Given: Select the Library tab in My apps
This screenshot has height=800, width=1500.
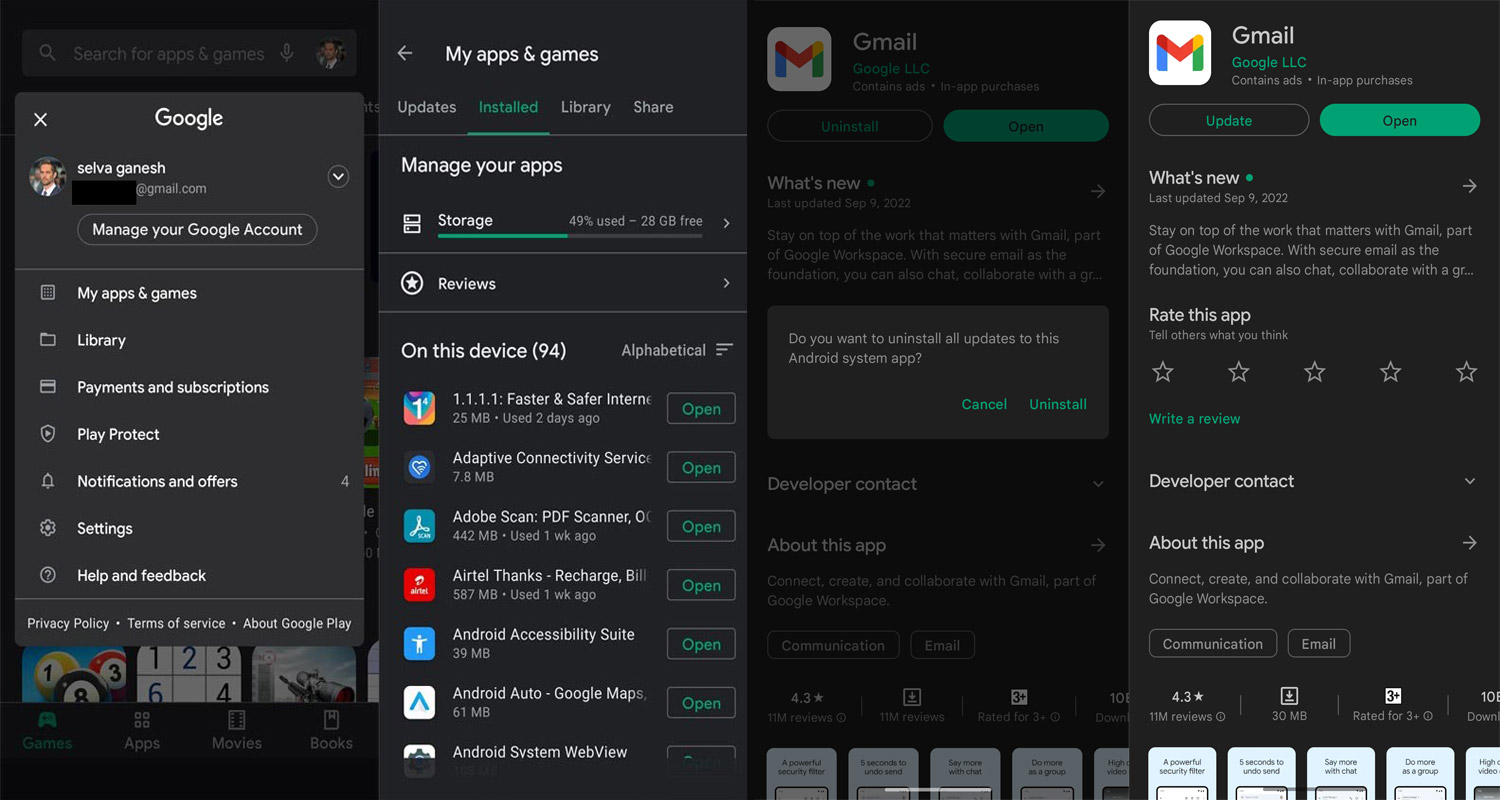Looking at the screenshot, I should (x=585, y=107).
